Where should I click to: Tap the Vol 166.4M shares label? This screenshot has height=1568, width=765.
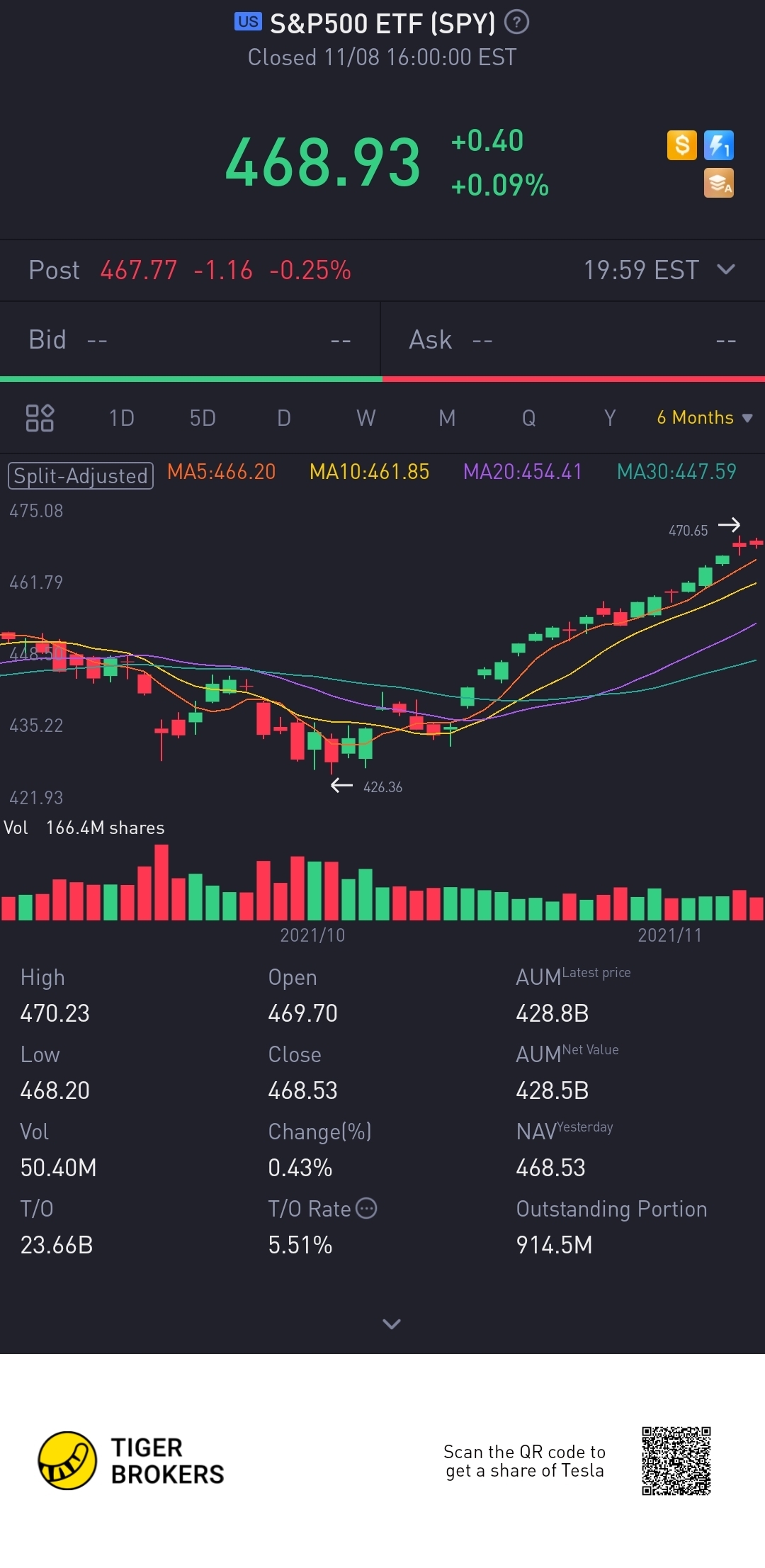point(84,828)
